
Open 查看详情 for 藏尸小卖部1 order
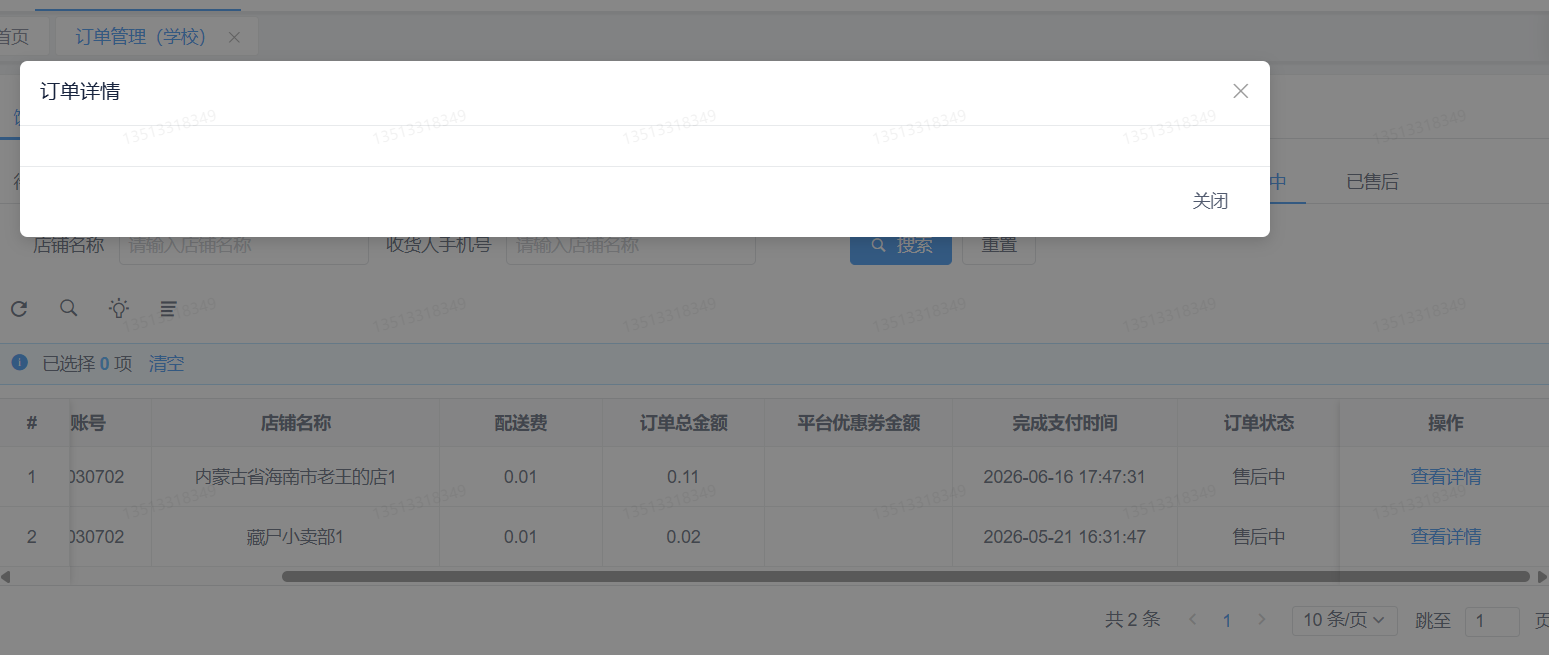(1446, 537)
